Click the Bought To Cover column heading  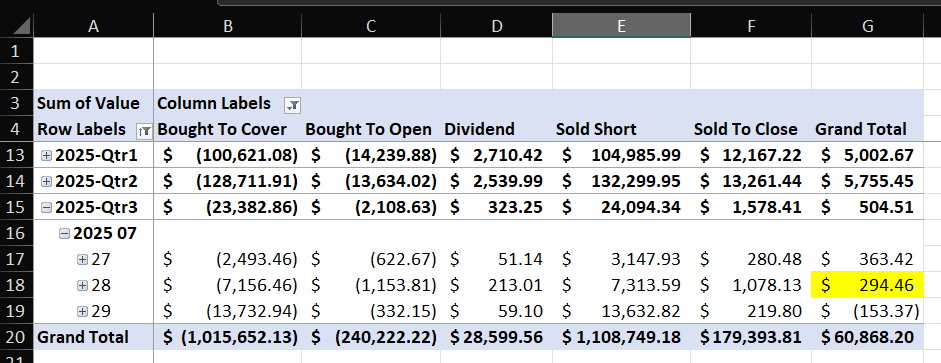(227, 129)
